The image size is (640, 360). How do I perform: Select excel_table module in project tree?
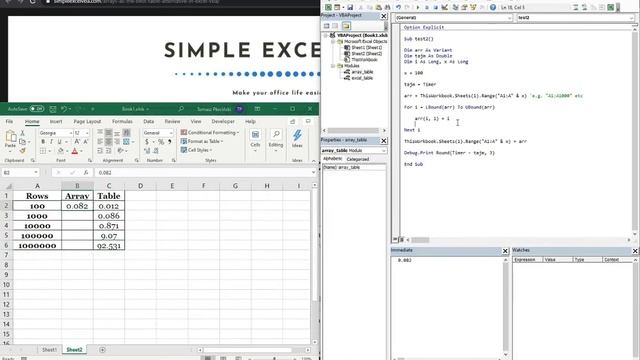click(x=362, y=78)
